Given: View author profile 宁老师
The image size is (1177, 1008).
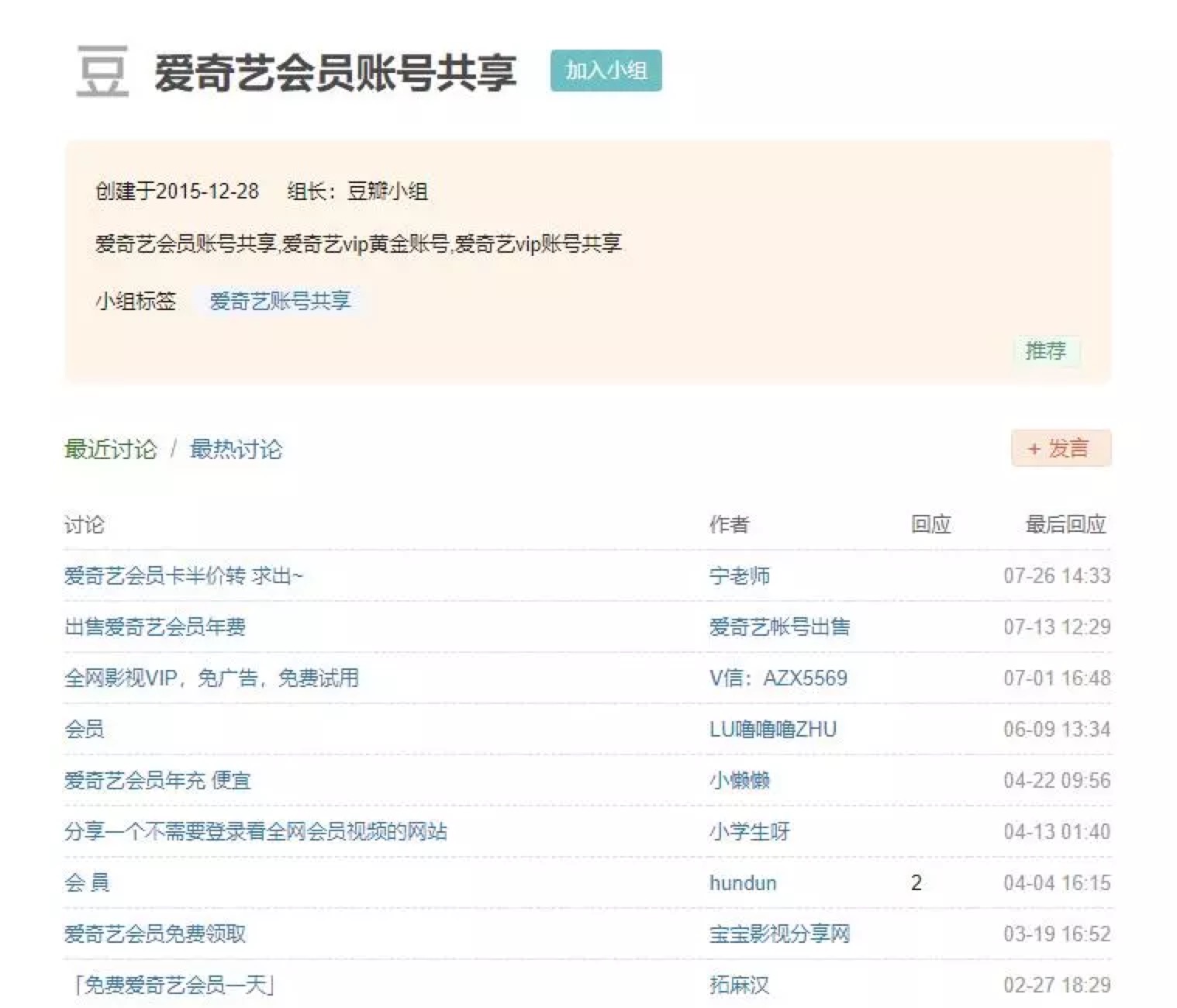Looking at the screenshot, I should 739,575.
